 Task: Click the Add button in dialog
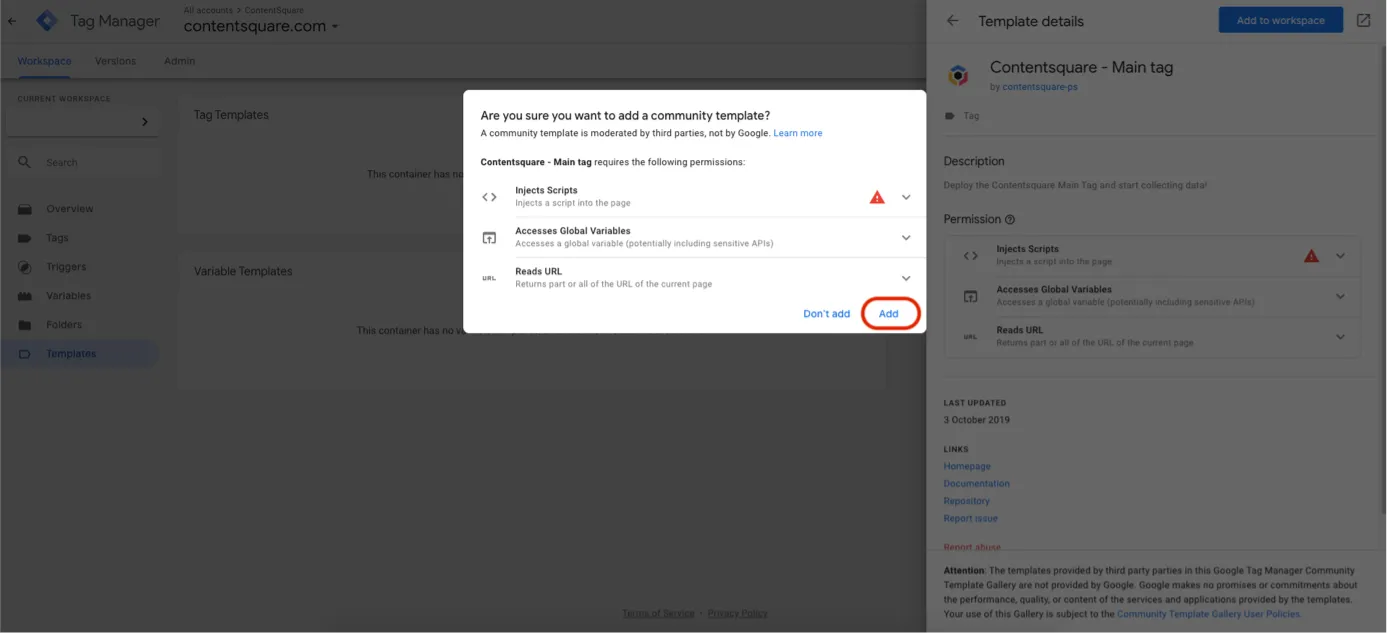[888, 314]
